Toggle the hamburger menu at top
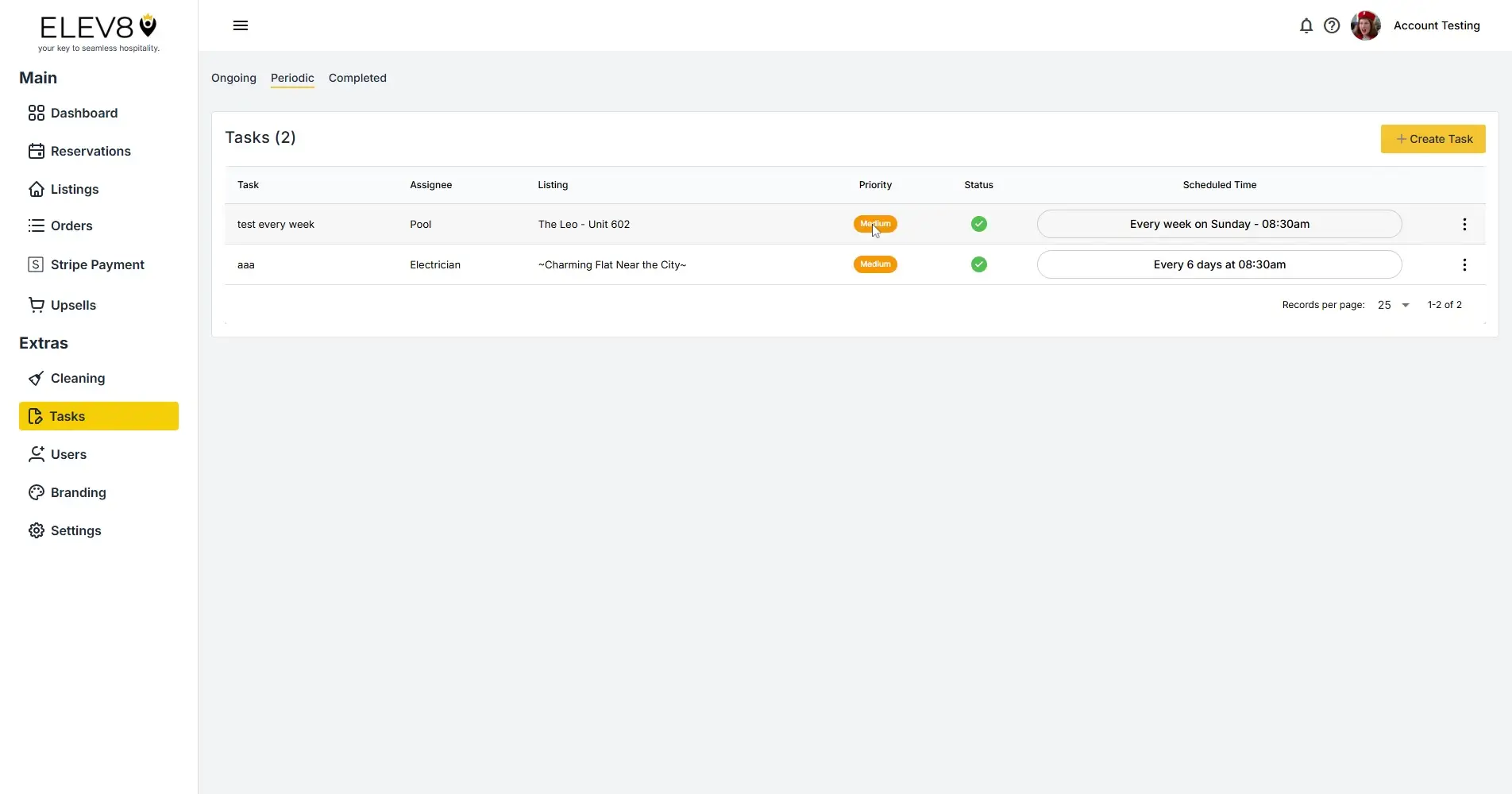This screenshot has height=794, width=1512. [240, 25]
